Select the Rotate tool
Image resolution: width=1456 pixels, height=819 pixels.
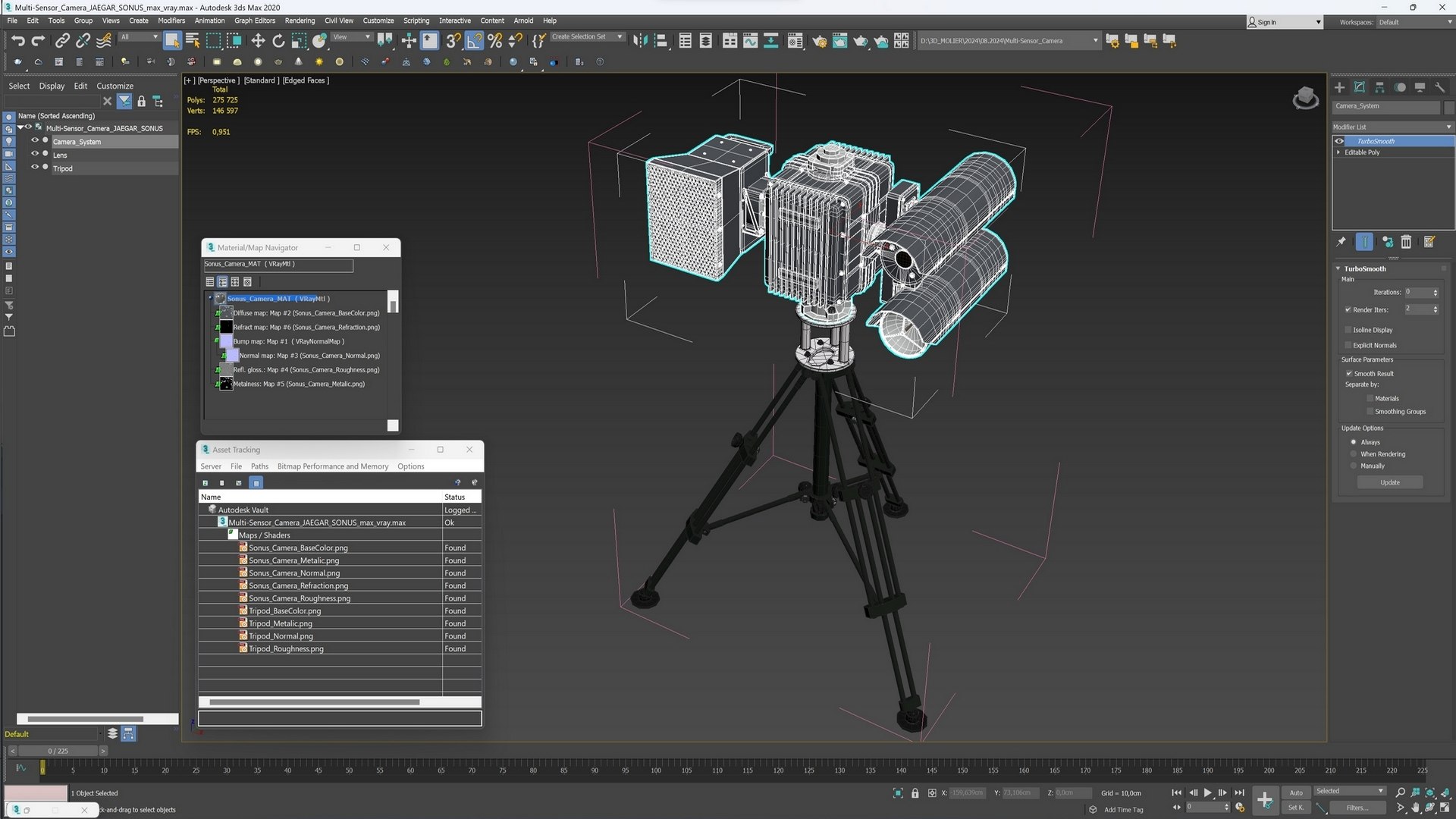[x=278, y=41]
